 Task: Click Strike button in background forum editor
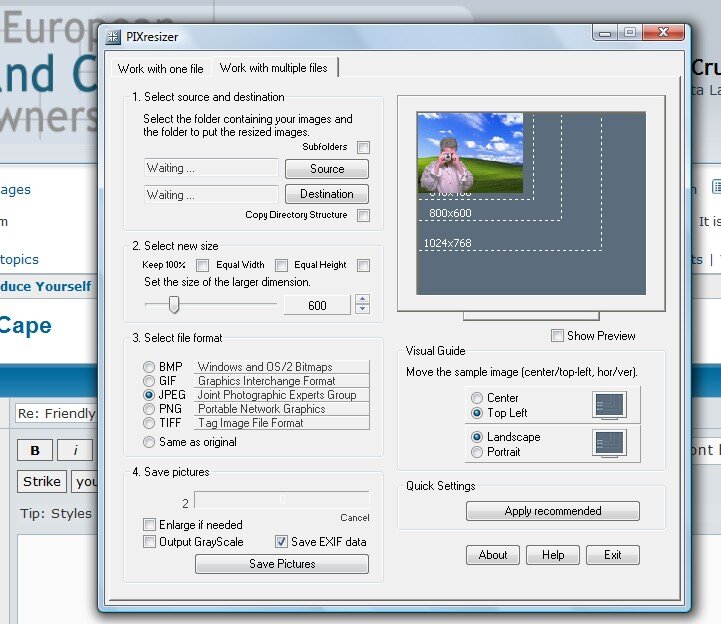click(x=42, y=481)
